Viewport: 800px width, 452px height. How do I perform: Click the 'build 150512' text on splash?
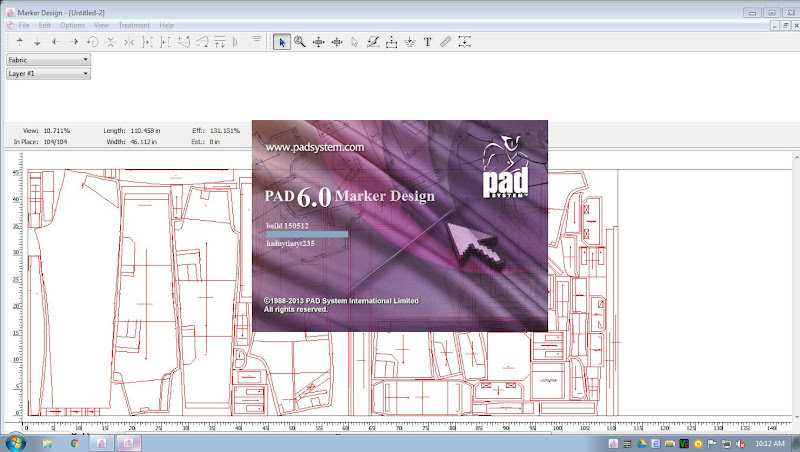[287, 225]
